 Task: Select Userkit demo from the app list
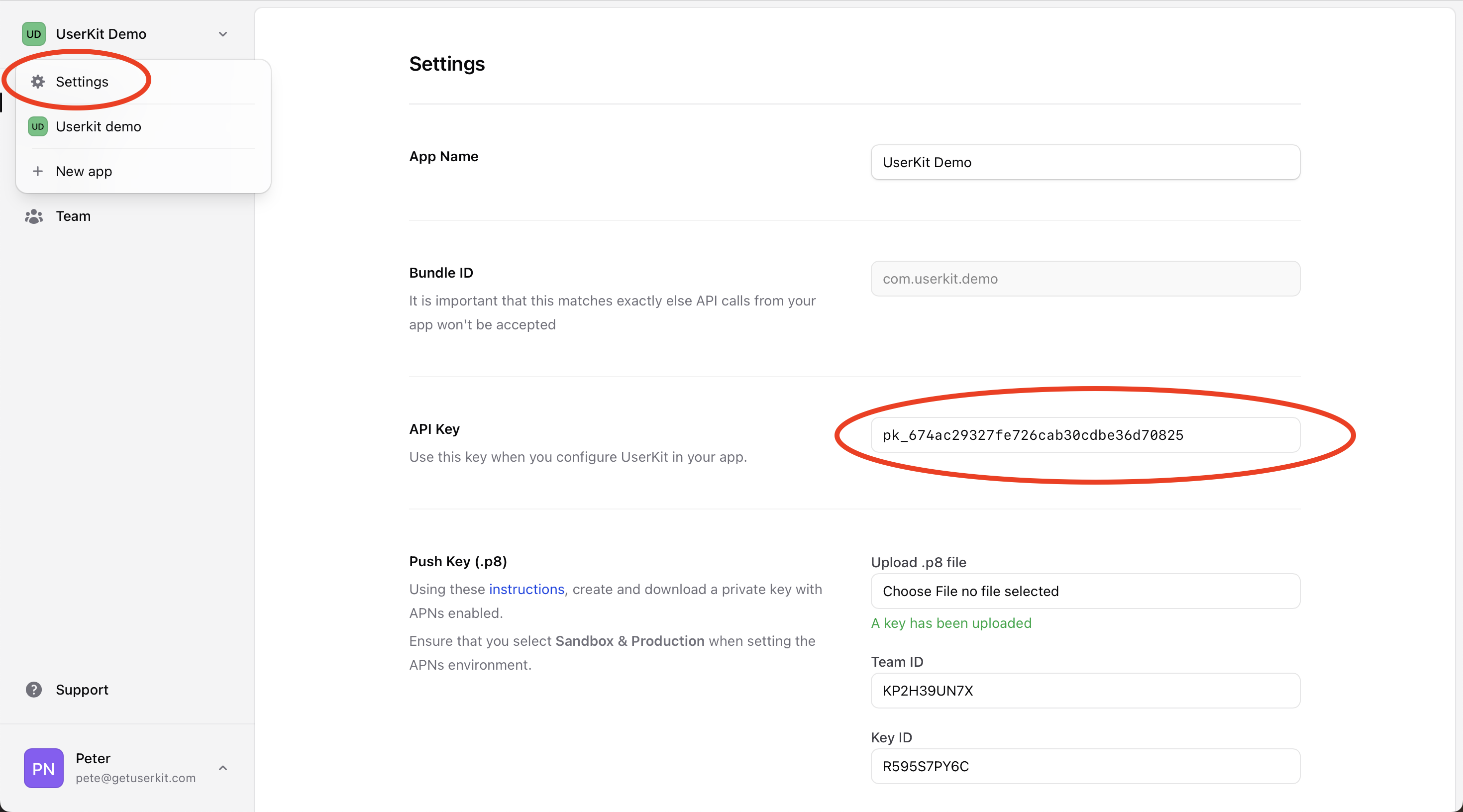click(143, 127)
